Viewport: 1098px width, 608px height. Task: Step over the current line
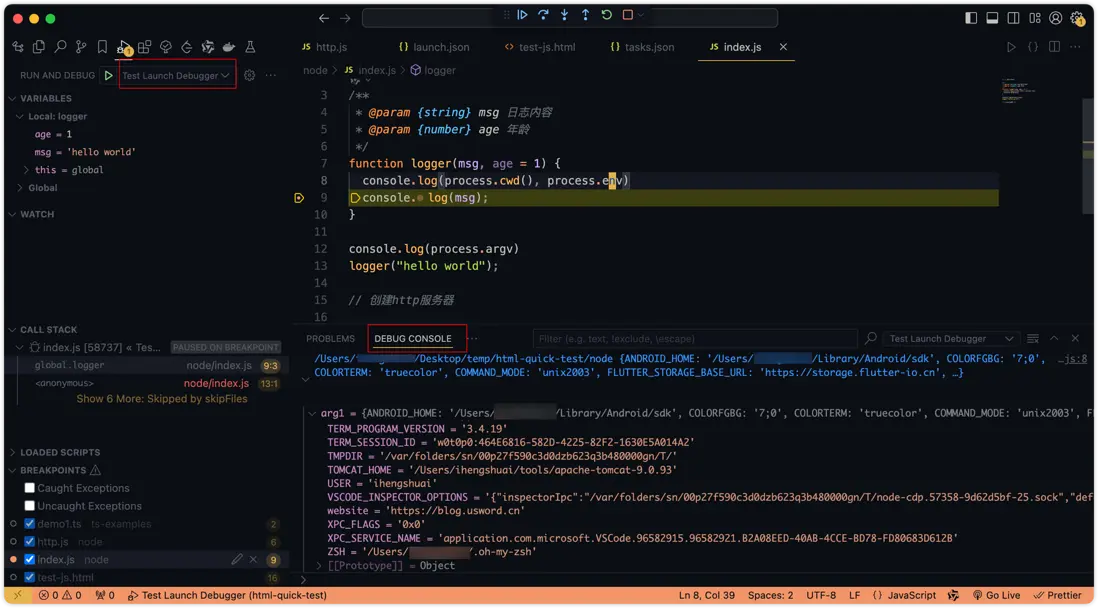point(543,15)
